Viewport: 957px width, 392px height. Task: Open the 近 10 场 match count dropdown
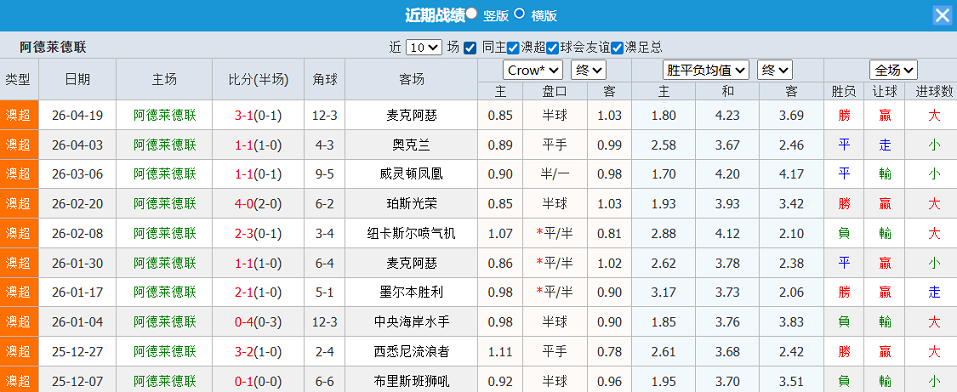pos(424,48)
